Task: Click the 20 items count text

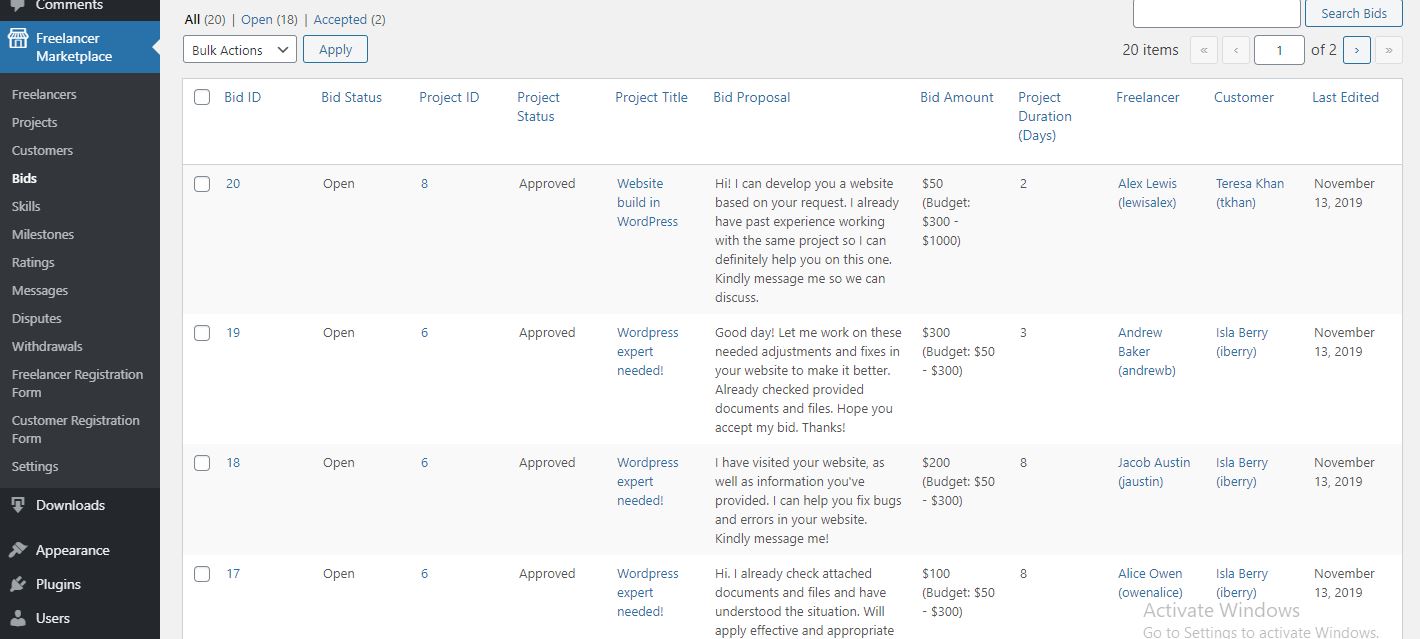Action: click(1150, 50)
